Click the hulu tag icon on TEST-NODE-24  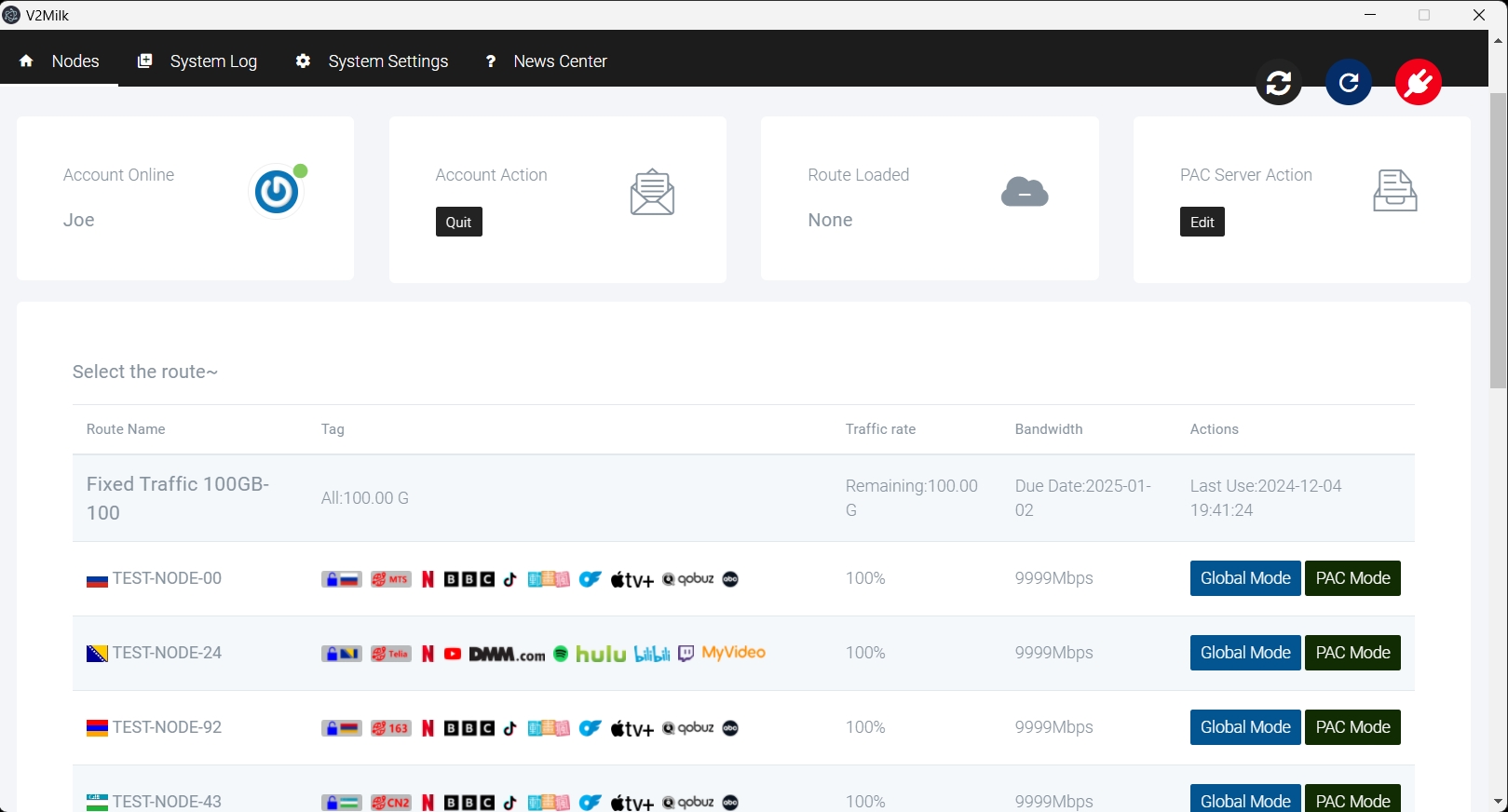click(x=601, y=654)
